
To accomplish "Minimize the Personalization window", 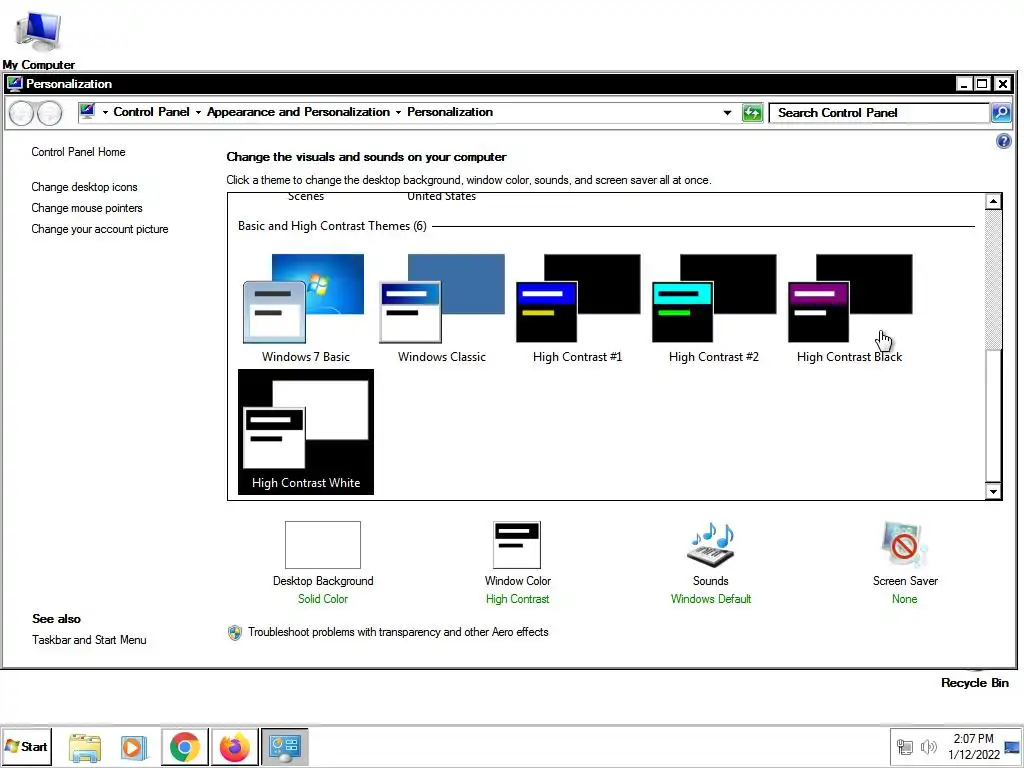I will tap(964, 84).
